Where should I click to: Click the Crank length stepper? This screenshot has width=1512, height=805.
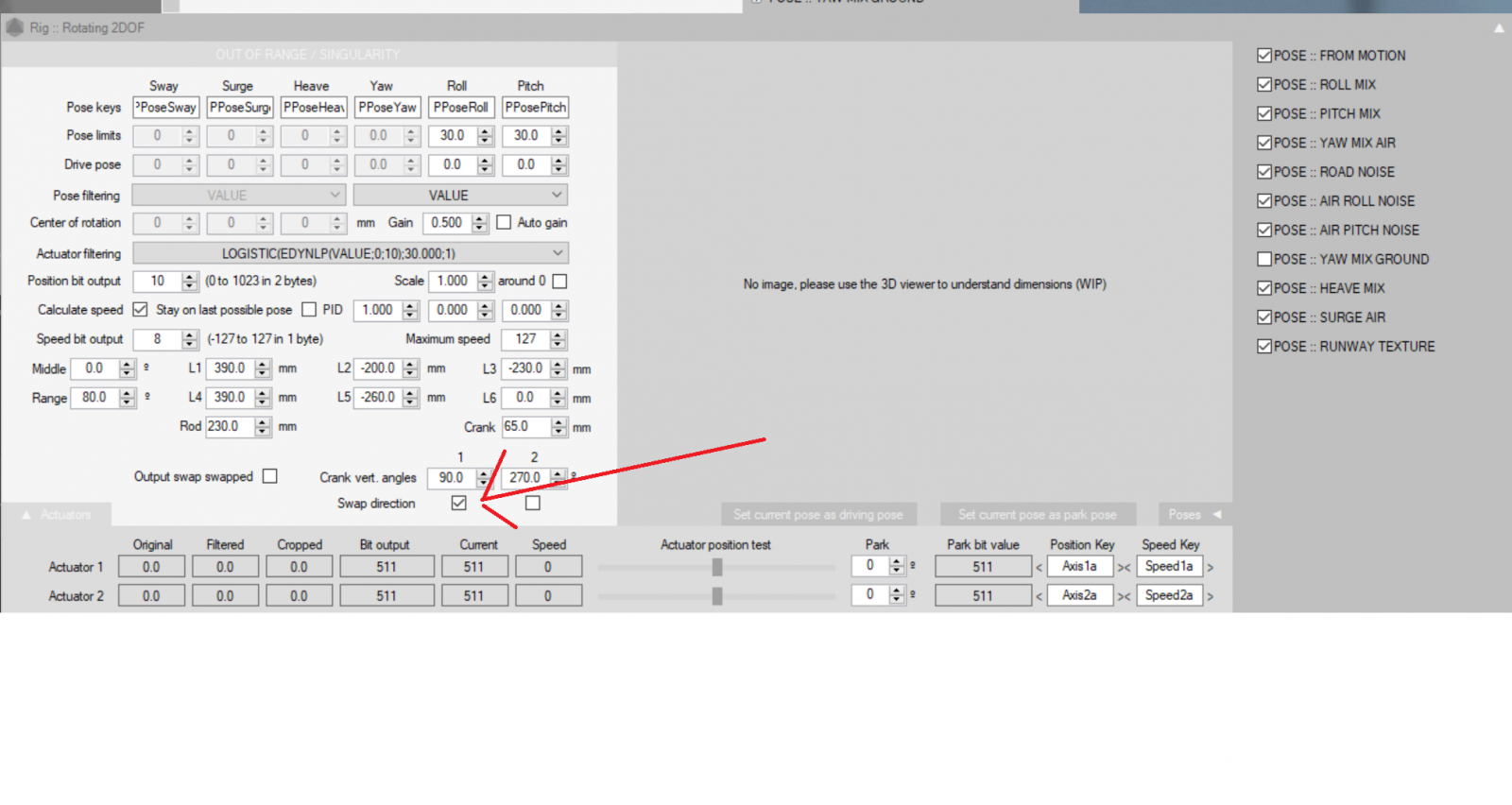(559, 427)
